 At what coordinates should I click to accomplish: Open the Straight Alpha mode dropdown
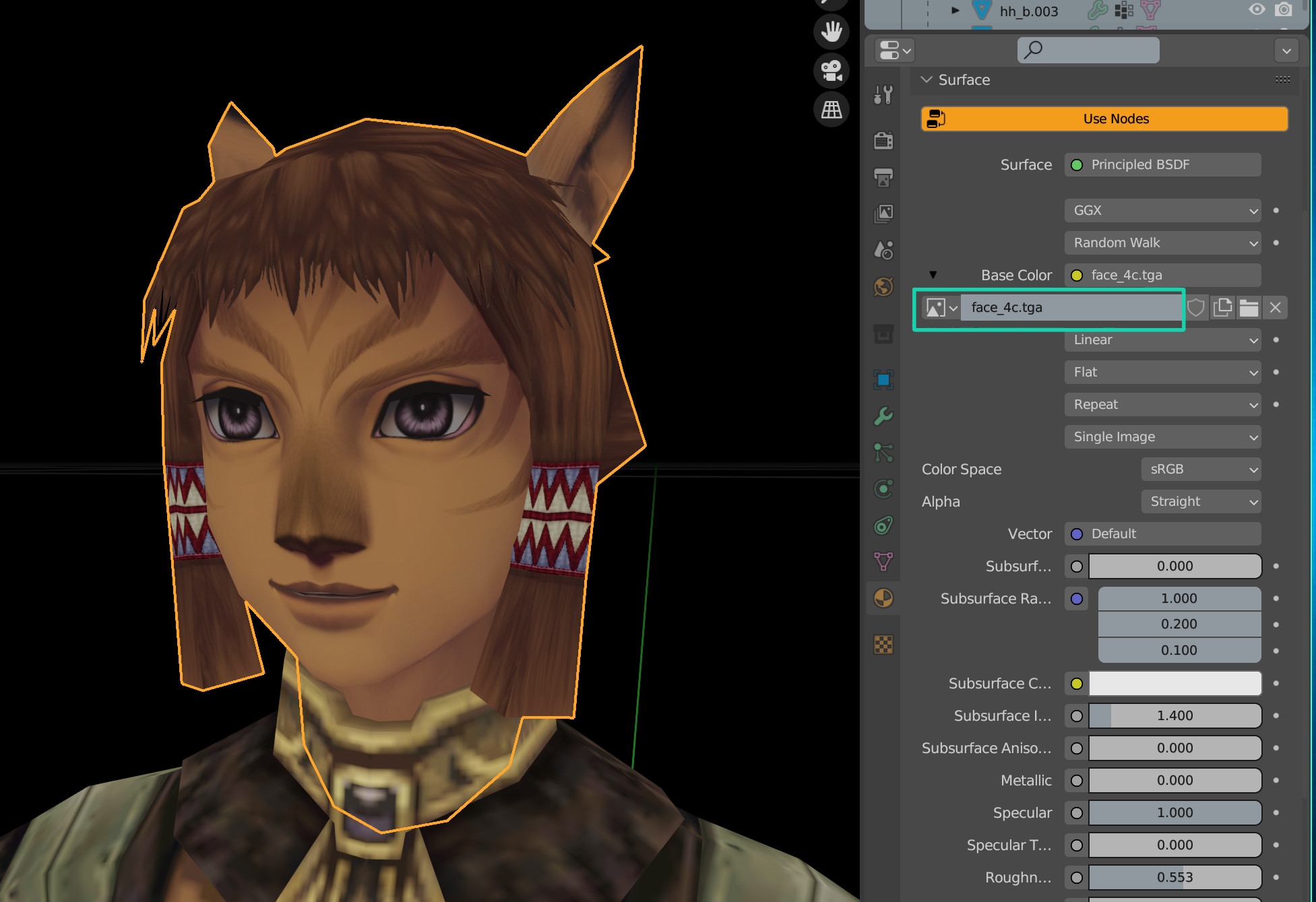(1201, 502)
